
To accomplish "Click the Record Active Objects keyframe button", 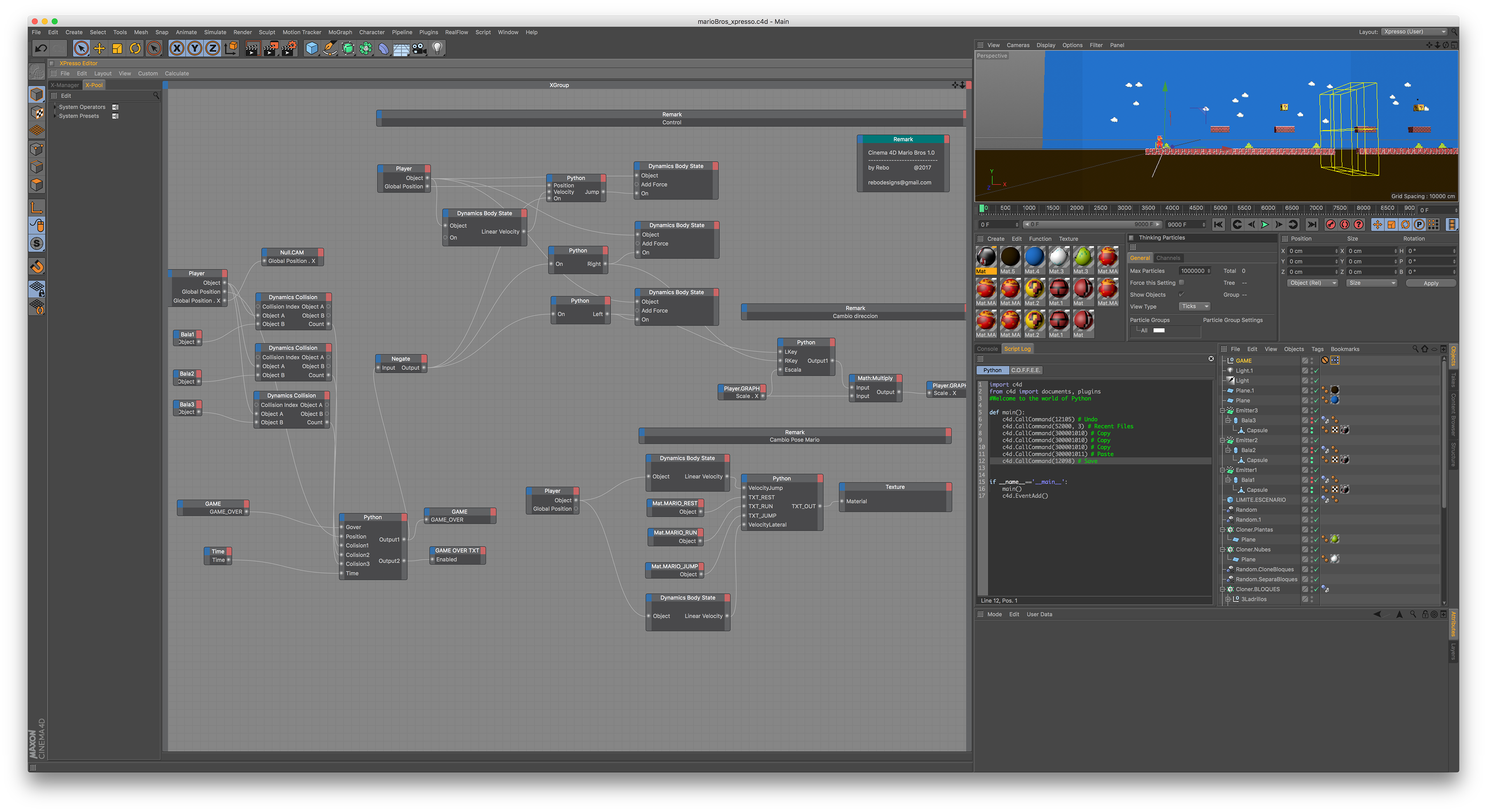I will click(1331, 224).
